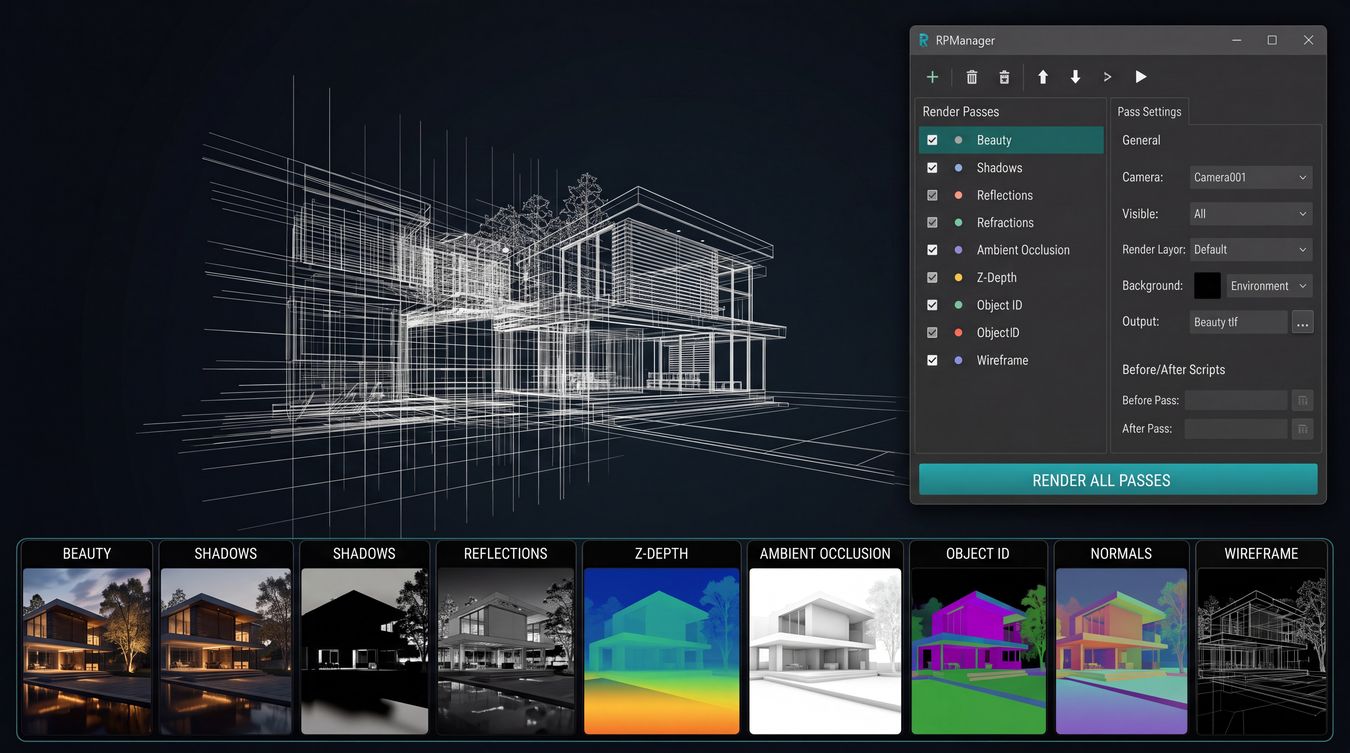The image size is (1350, 753).
Task: Uncheck the Shadows pass checkbox
Action: click(932, 168)
